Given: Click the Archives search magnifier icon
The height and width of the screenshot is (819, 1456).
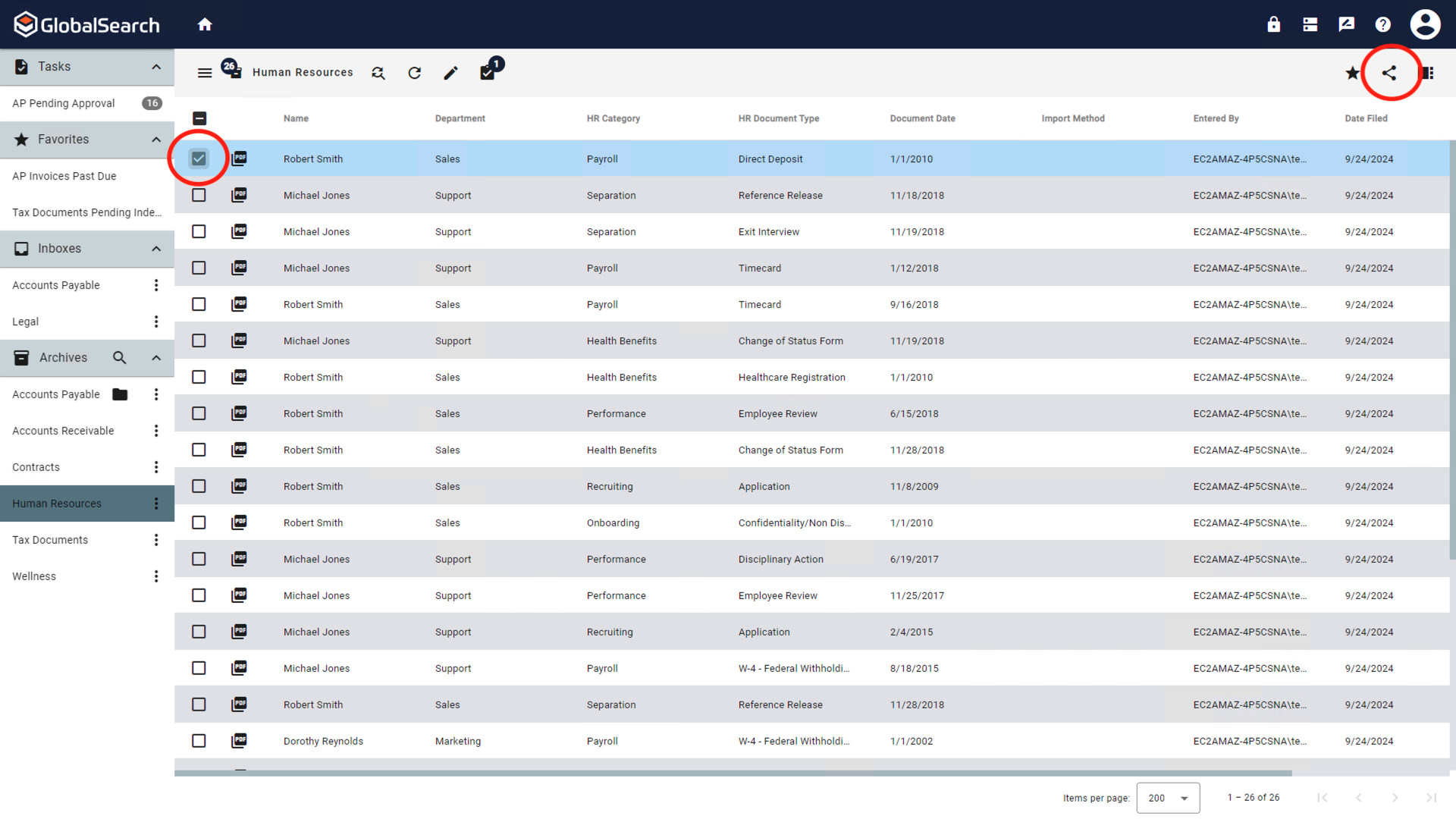Looking at the screenshot, I should [x=119, y=357].
